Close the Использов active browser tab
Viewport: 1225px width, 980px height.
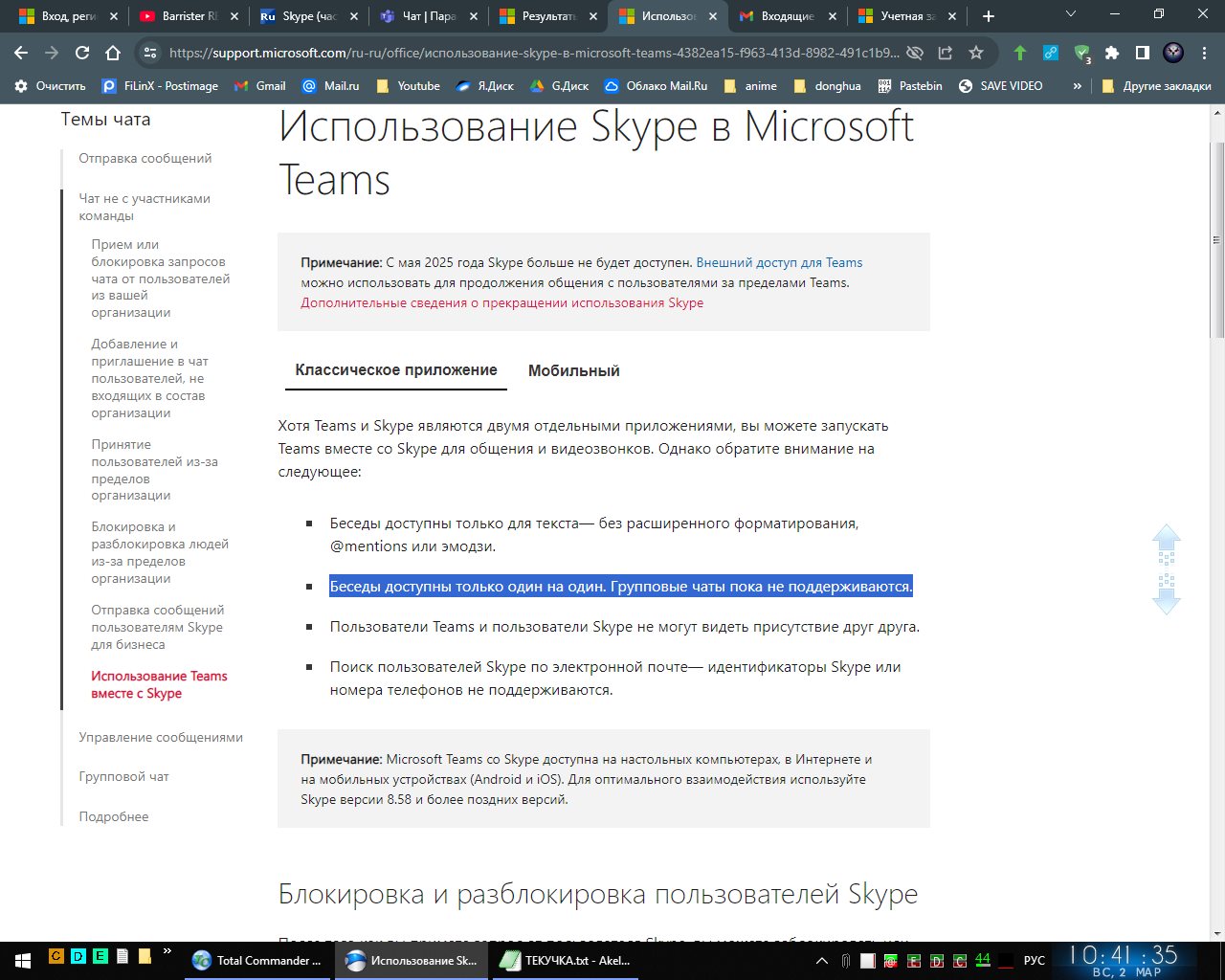[711, 16]
